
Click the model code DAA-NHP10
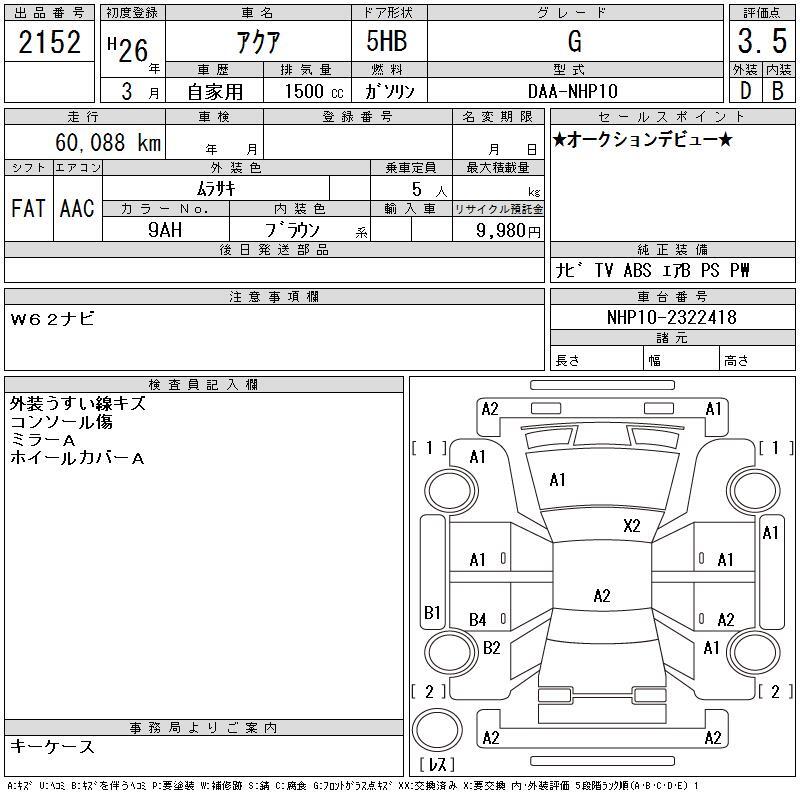[572, 91]
